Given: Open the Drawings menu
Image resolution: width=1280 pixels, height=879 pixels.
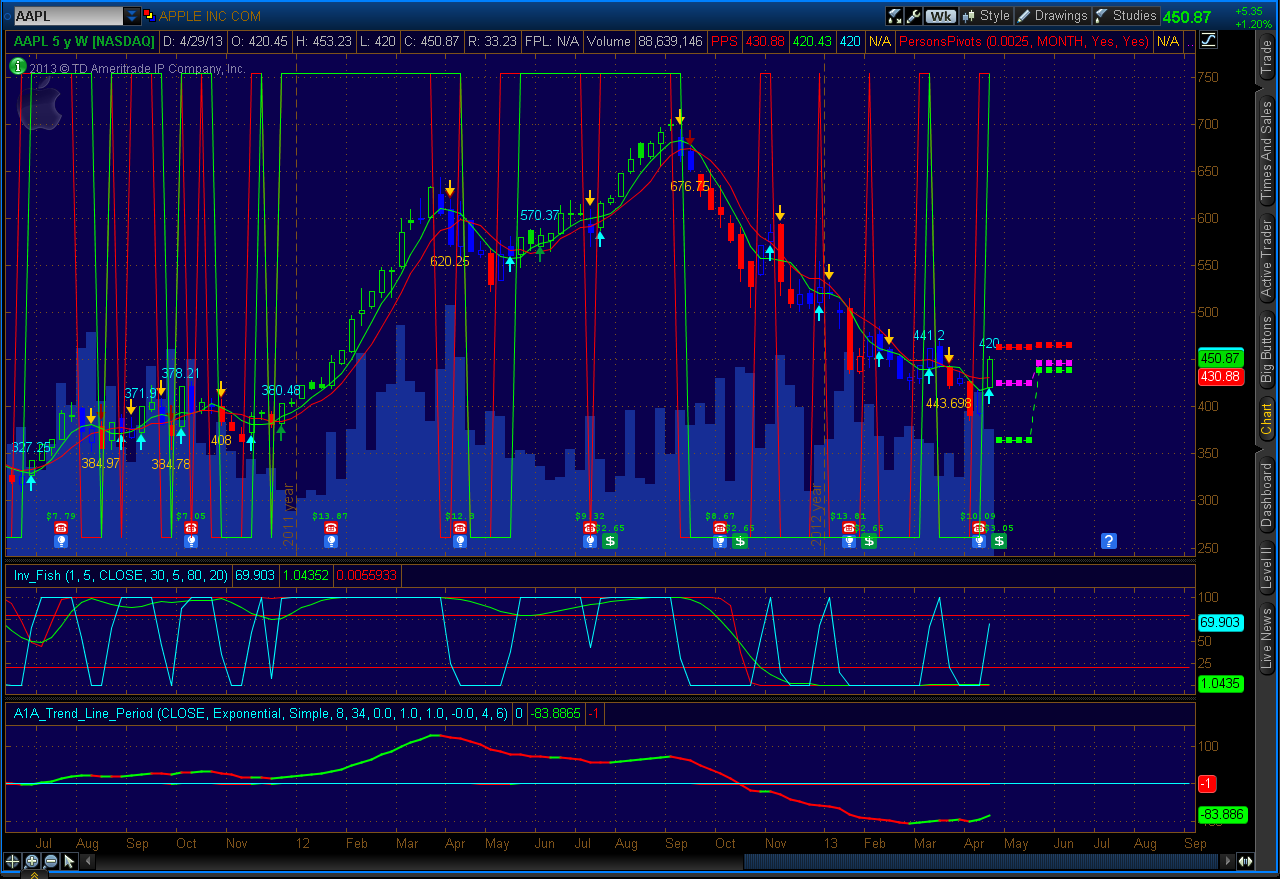Looking at the screenshot, I should (1053, 16).
